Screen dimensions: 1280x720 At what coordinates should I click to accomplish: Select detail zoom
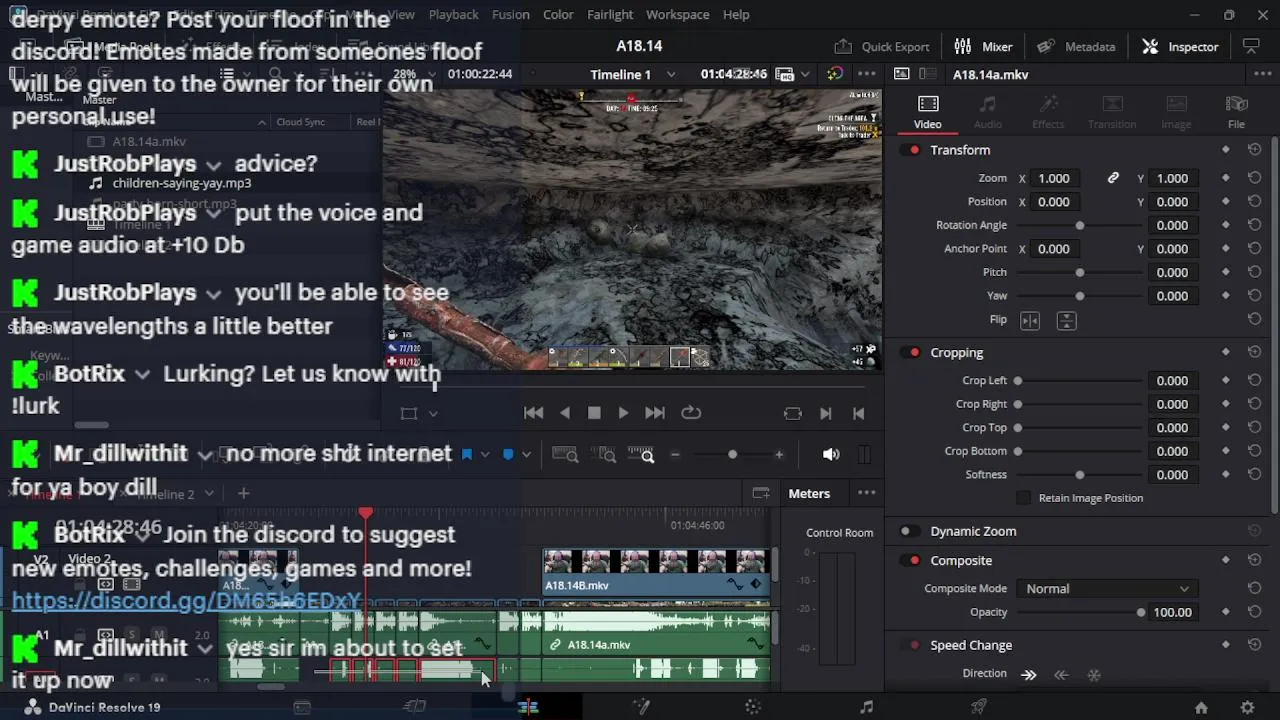[x=603, y=455]
